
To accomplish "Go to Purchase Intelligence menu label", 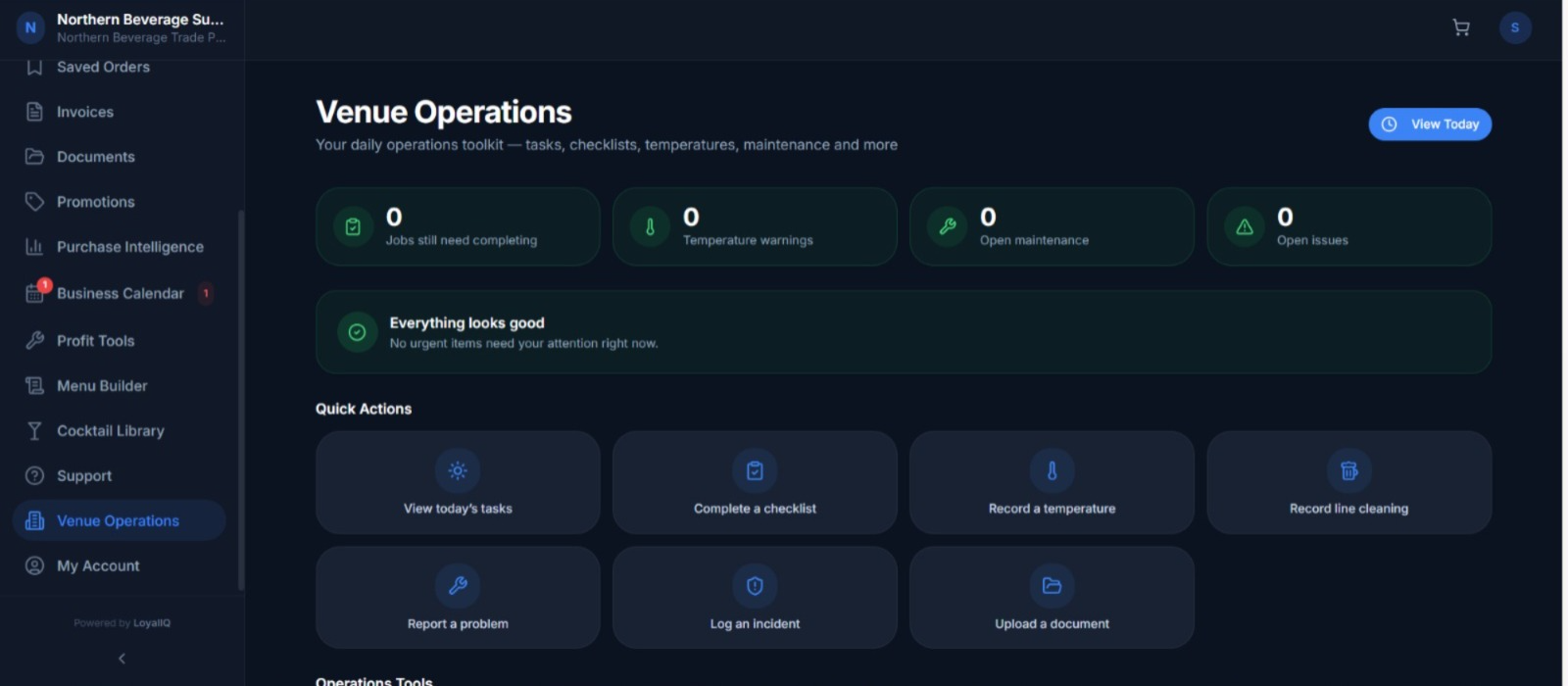I will pyautogui.click(x=130, y=247).
